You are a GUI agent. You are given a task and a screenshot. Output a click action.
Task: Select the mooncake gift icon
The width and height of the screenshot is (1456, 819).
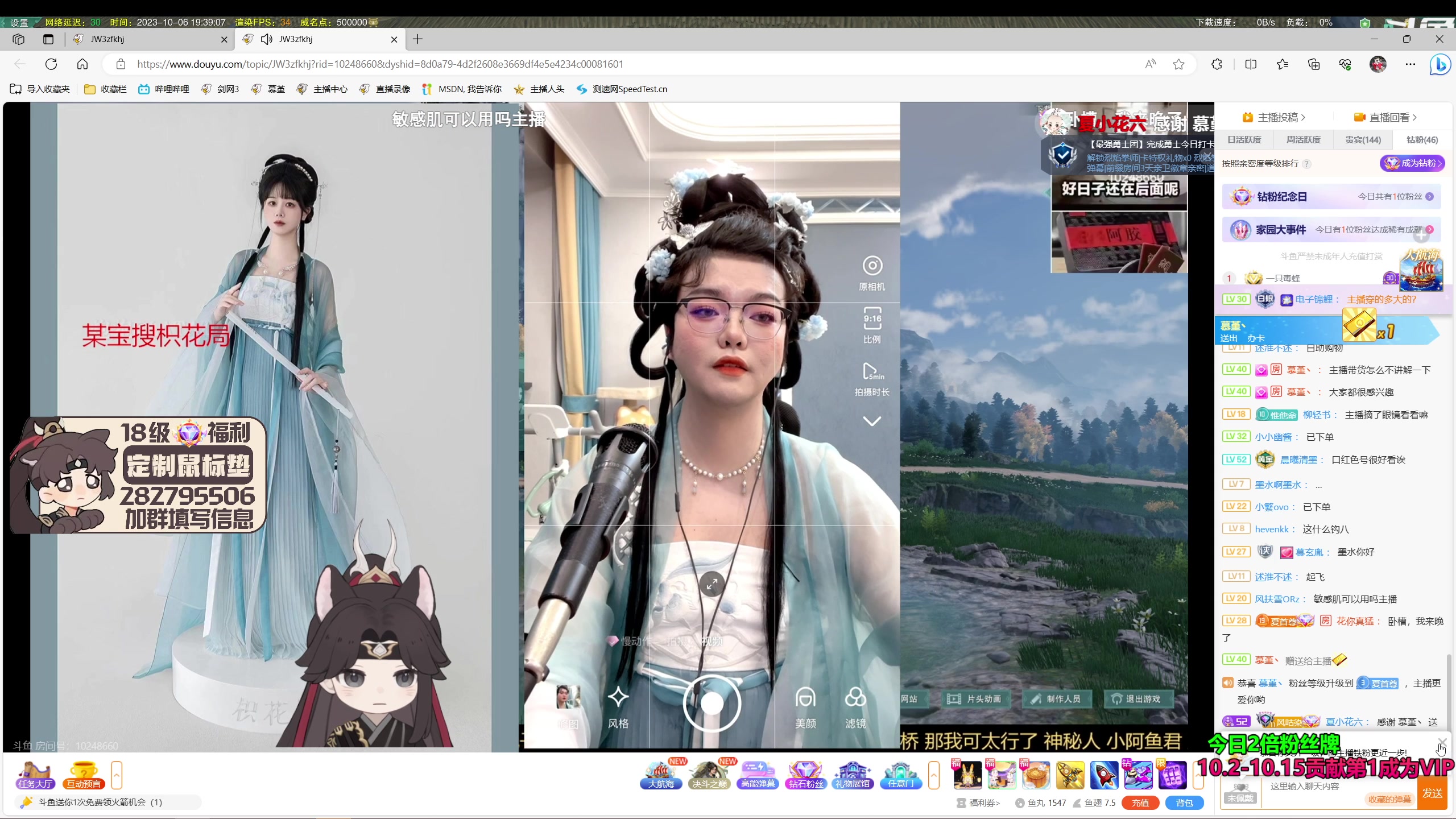[1036, 776]
